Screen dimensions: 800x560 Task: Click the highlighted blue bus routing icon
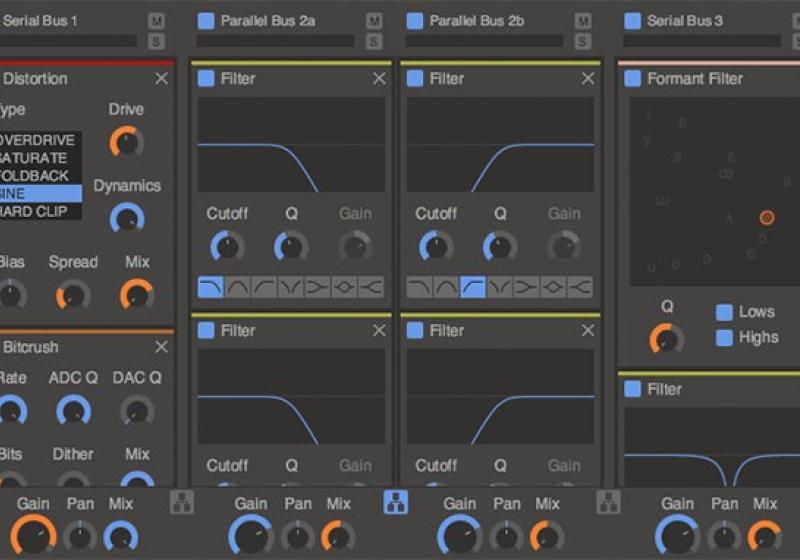[x=395, y=502]
